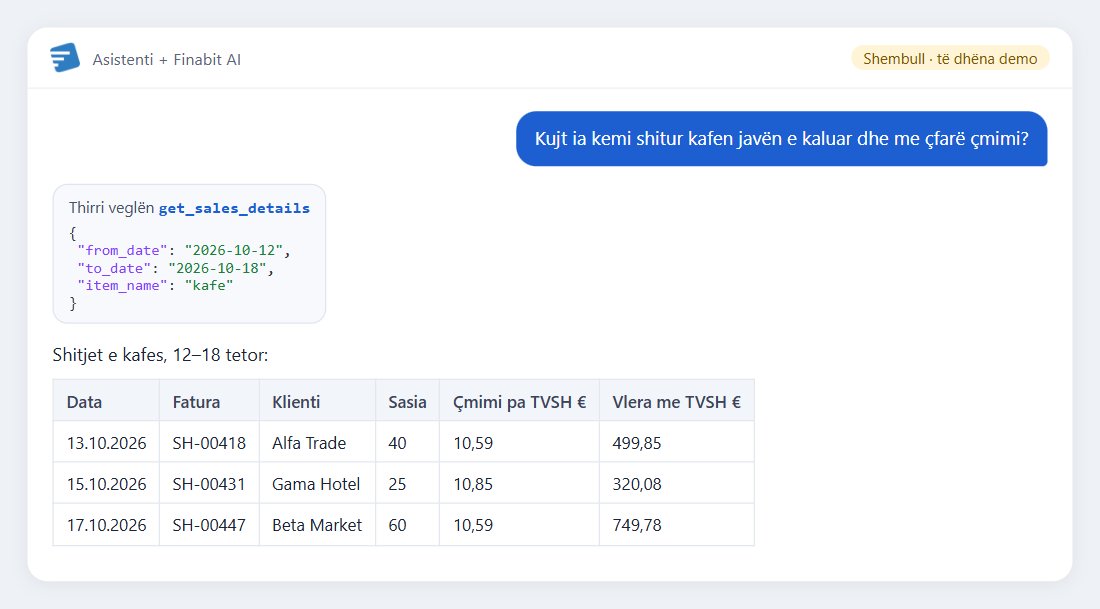This screenshot has width=1100, height=609.
Task: Click the 'Vlera me TVSH €' column header
Action: pos(677,402)
